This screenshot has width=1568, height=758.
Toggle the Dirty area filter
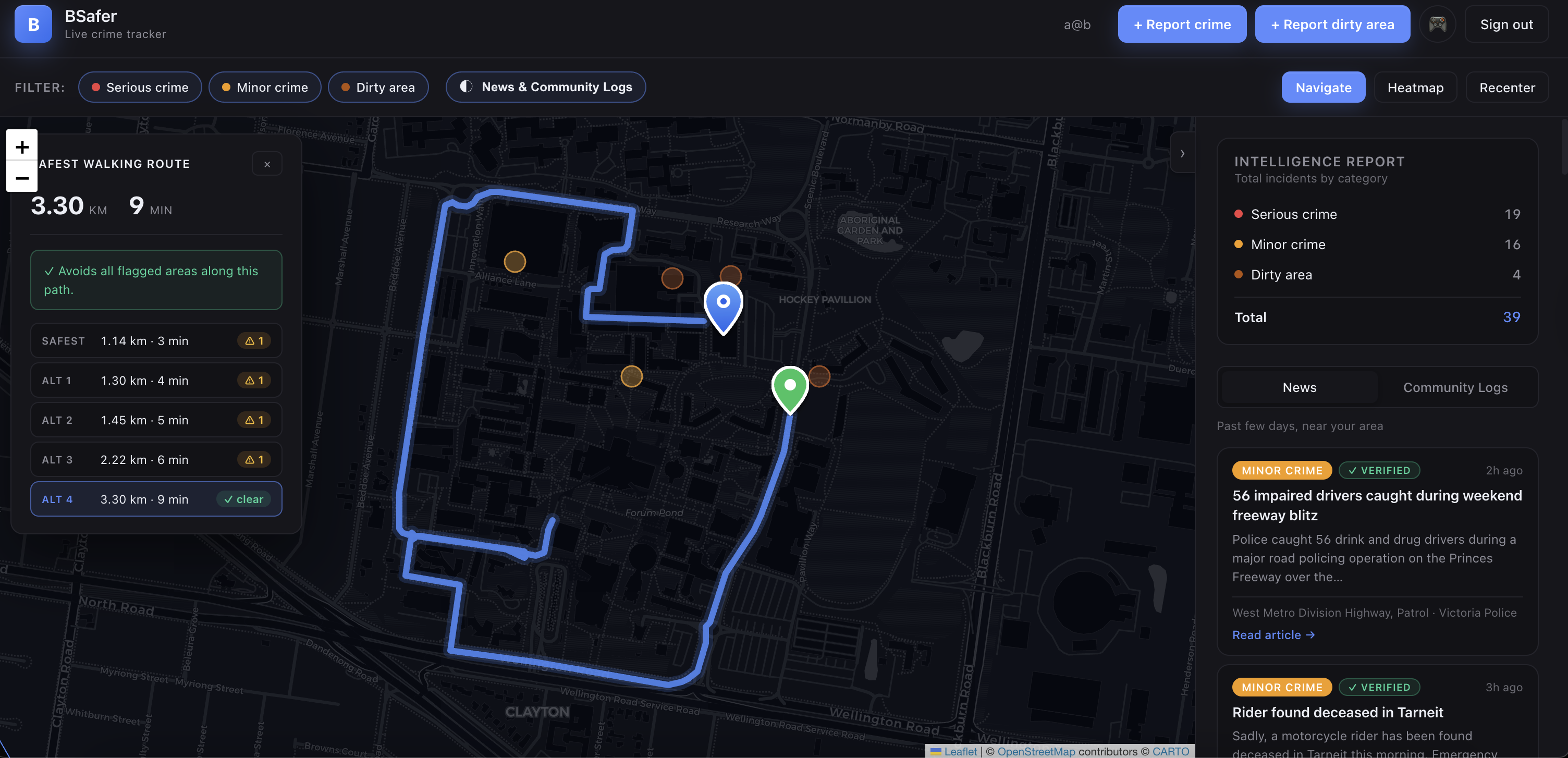click(378, 87)
